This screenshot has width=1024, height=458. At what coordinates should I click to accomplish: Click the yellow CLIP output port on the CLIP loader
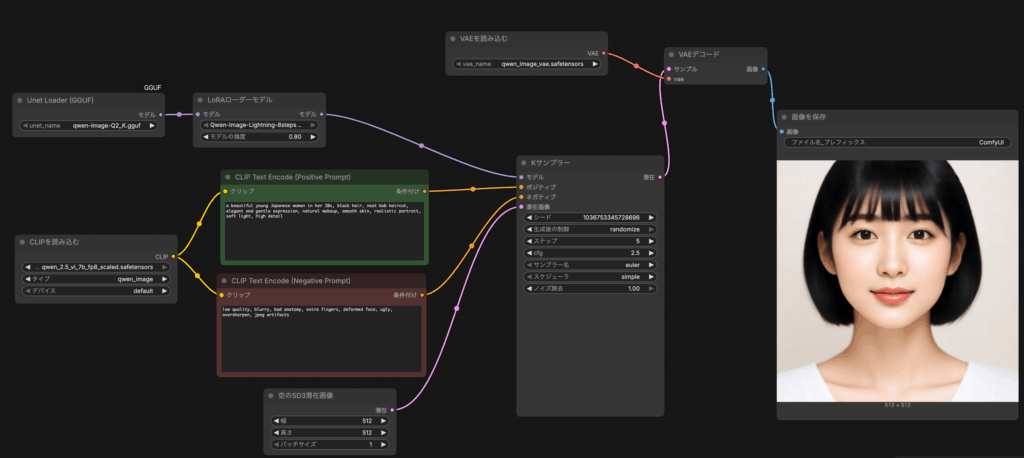[x=173, y=256]
